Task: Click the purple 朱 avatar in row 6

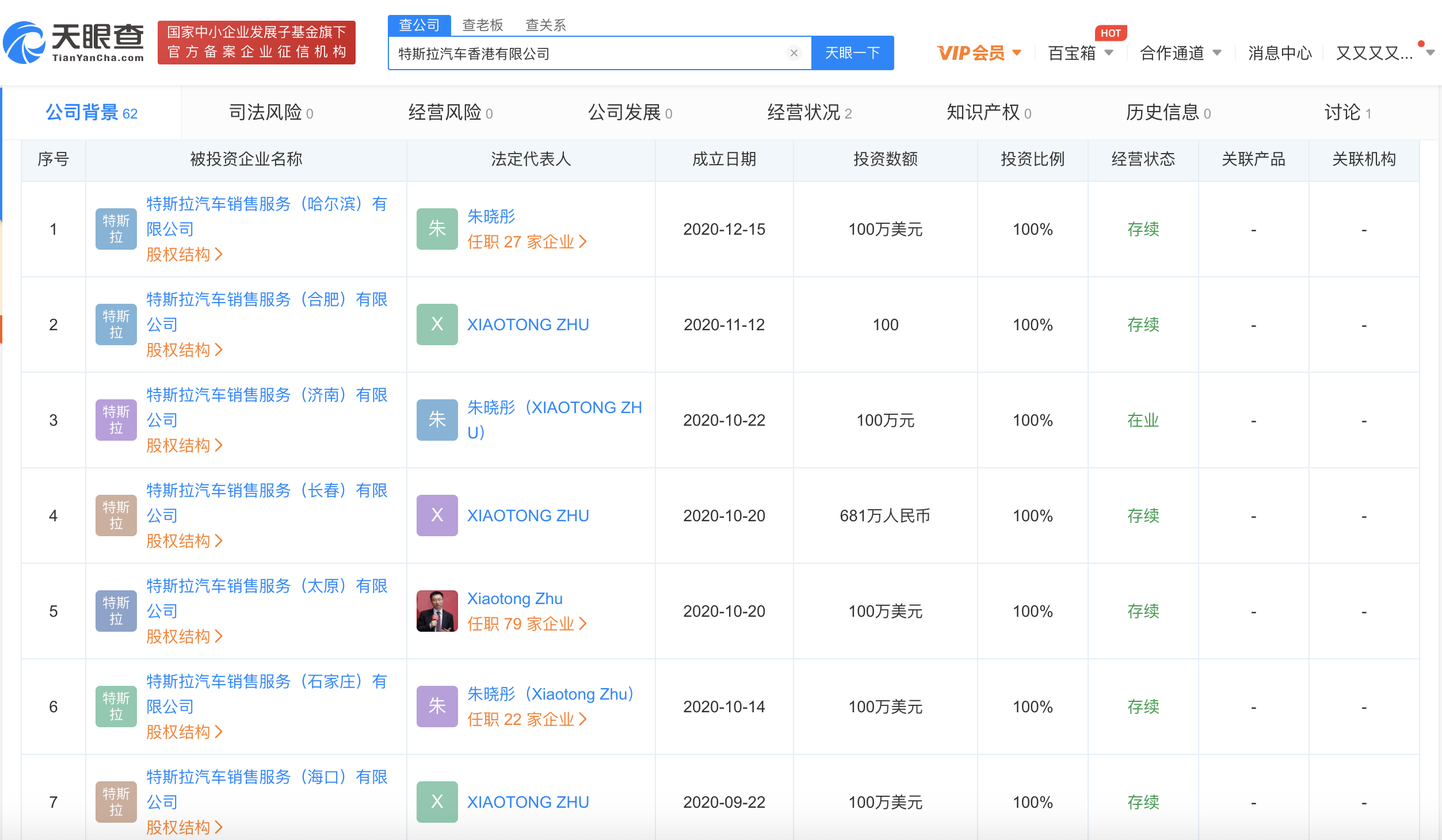Action: [437, 707]
